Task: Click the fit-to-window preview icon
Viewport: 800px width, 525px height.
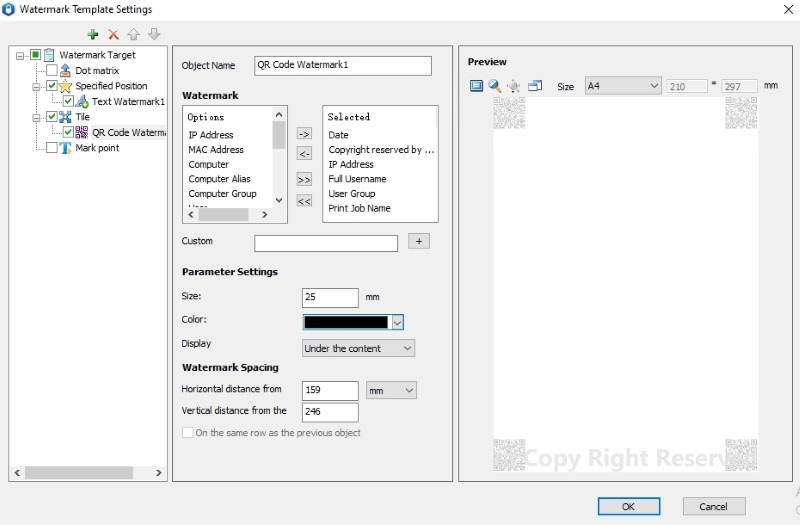Action: point(476,86)
